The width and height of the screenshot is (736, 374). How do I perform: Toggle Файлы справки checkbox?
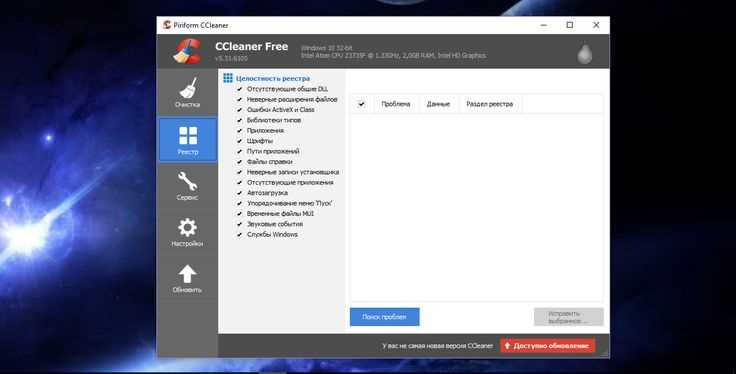tap(239, 161)
